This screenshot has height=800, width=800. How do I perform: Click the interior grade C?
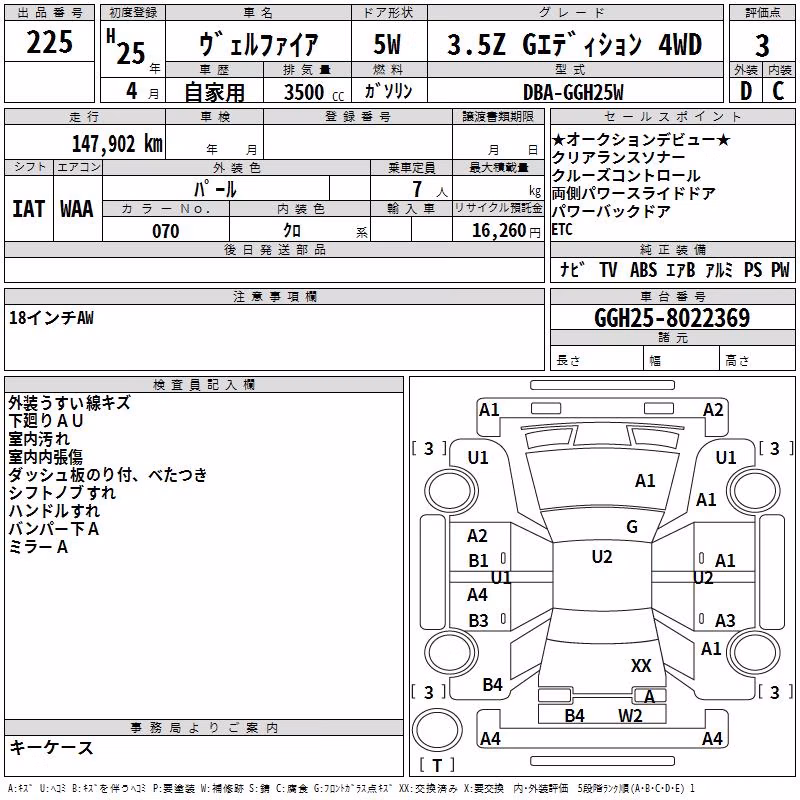point(778,91)
